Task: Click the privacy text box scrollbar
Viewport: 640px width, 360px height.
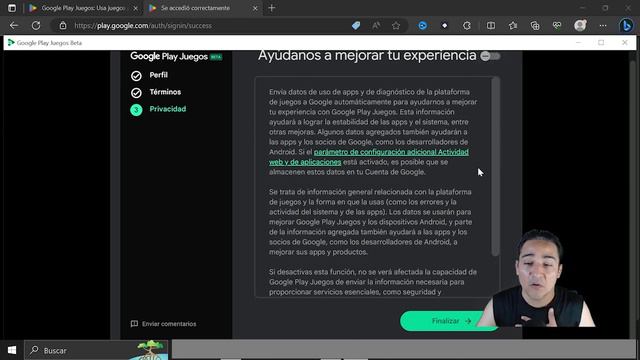Action: click(x=495, y=167)
